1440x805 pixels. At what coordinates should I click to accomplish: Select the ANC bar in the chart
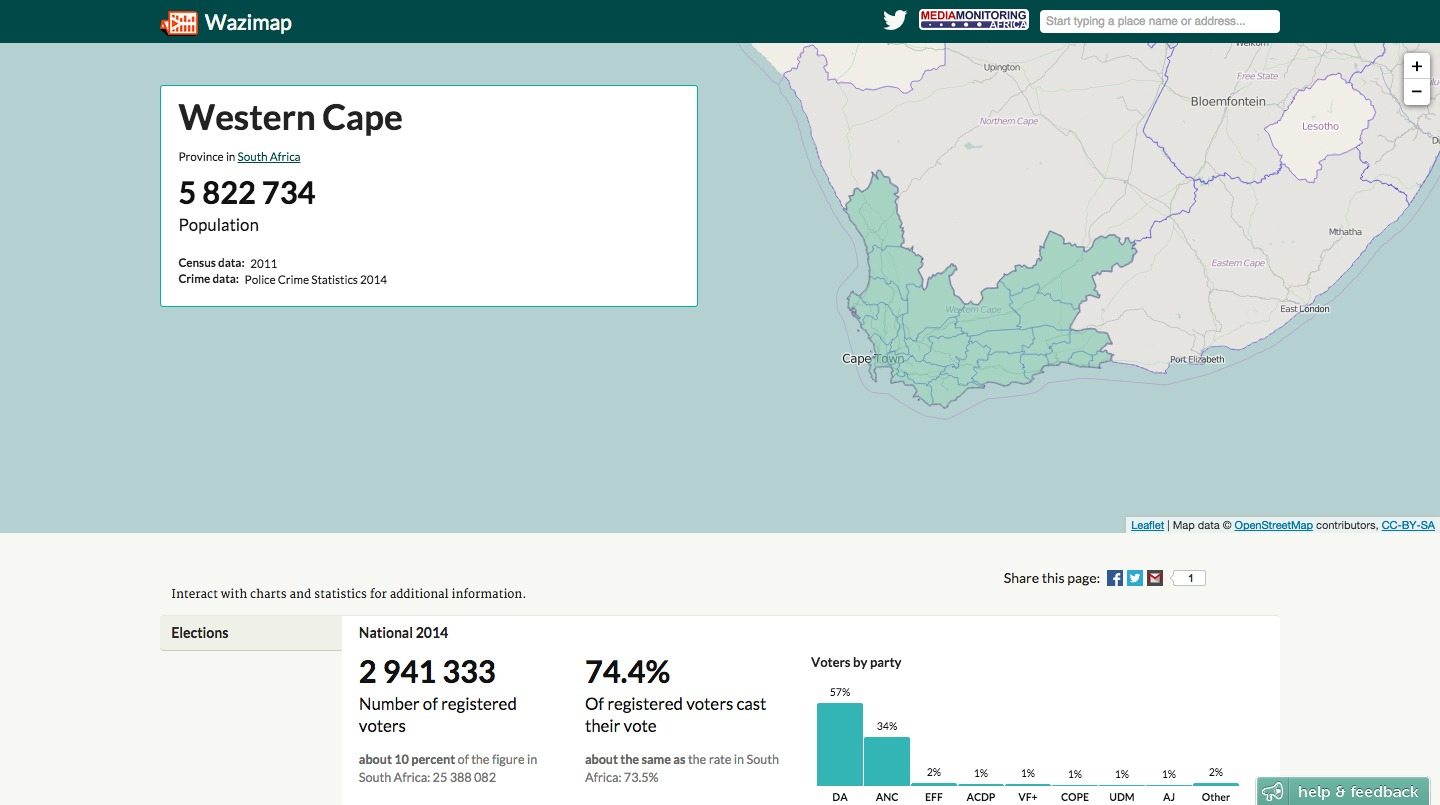coord(886,760)
